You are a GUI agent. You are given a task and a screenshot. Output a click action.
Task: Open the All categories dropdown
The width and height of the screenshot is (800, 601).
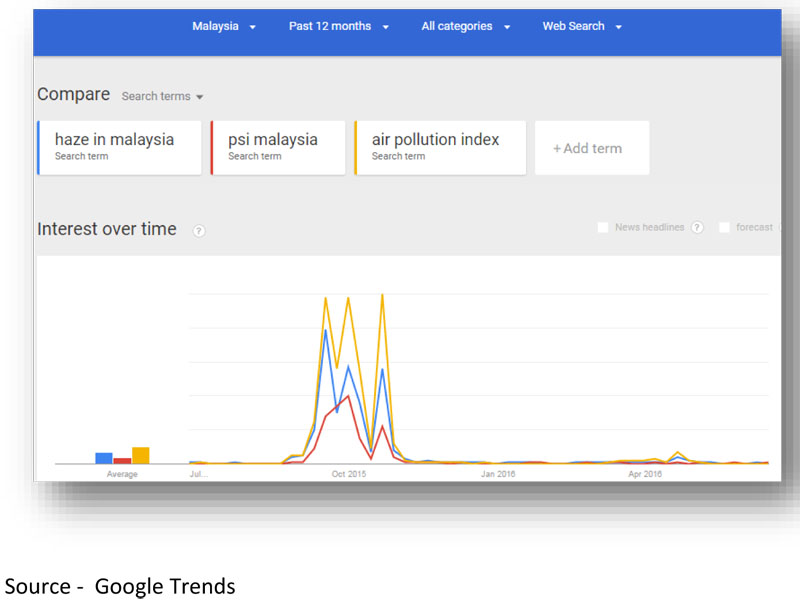point(467,26)
